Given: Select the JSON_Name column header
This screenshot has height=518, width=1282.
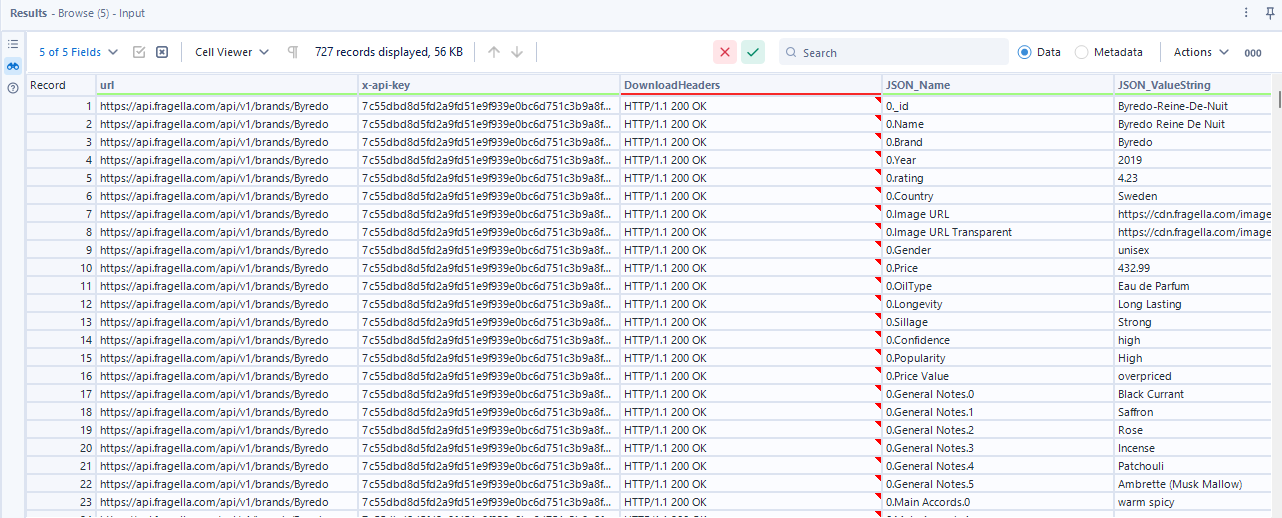Looking at the screenshot, I should pos(998,85).
